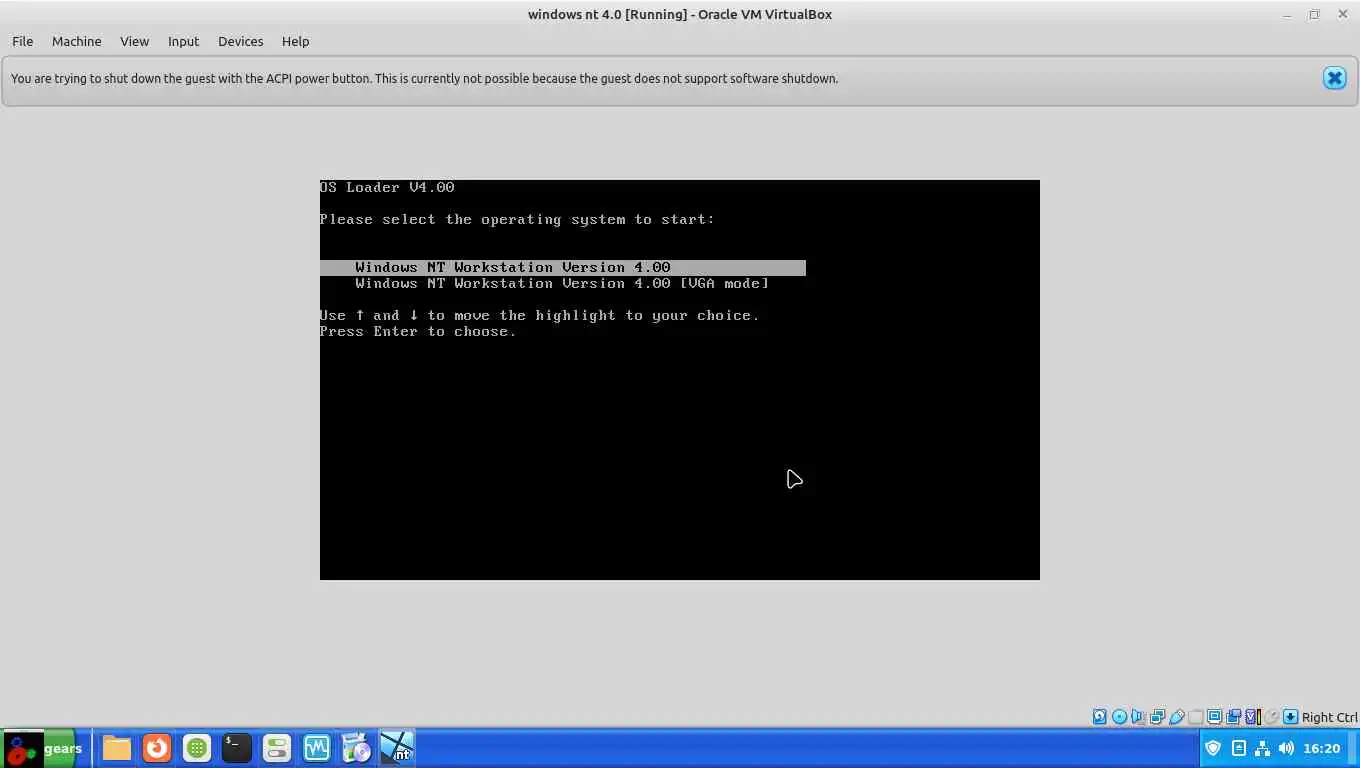Click the volume speaker tray icon
The width and height of the screenshot is (1360, 768).
click(x=1286, y=748)
